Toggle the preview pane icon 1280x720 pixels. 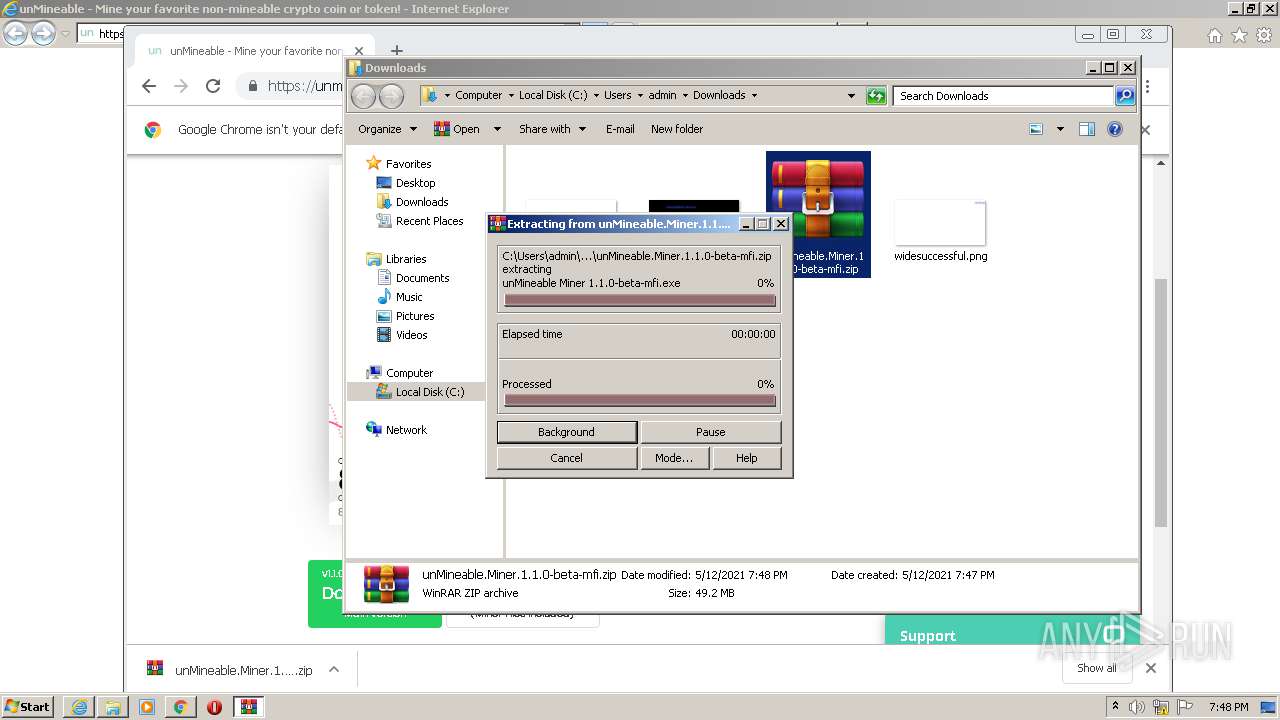[x=1087, y=129]
